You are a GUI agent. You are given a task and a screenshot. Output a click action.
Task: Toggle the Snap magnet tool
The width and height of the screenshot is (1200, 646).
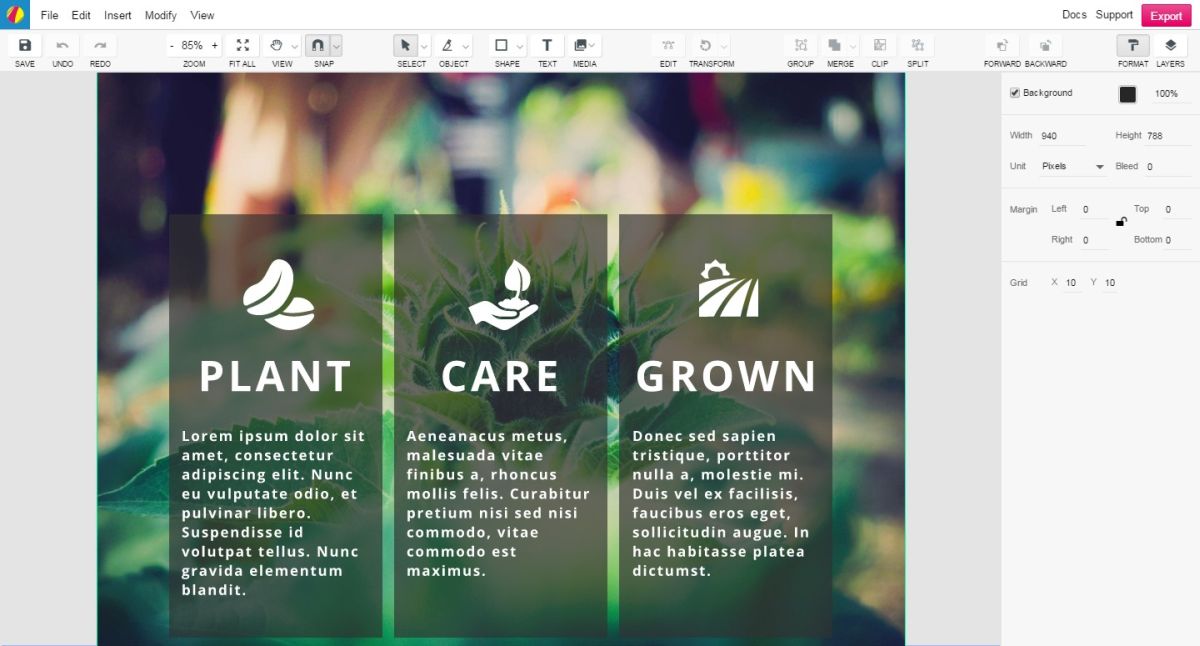point(317,45)
